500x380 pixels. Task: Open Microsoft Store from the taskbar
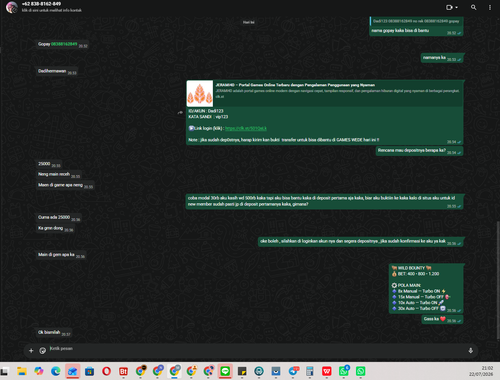(x=89, y=371)
